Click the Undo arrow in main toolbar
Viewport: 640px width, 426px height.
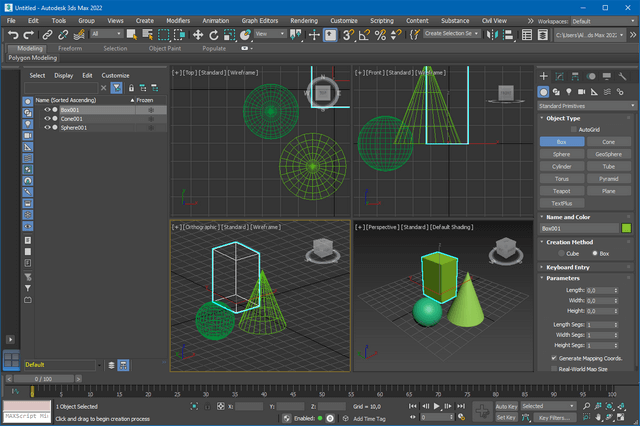13,34
